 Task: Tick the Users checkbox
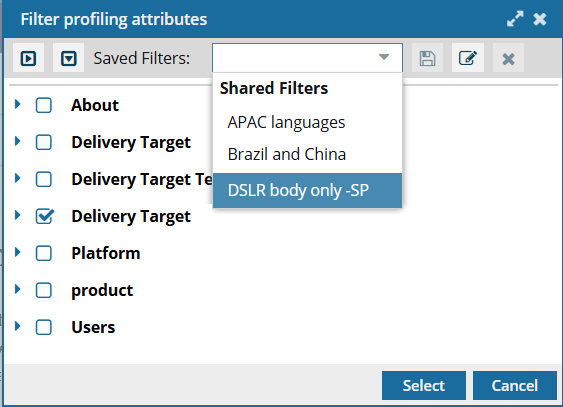click(x=44, y=327)
